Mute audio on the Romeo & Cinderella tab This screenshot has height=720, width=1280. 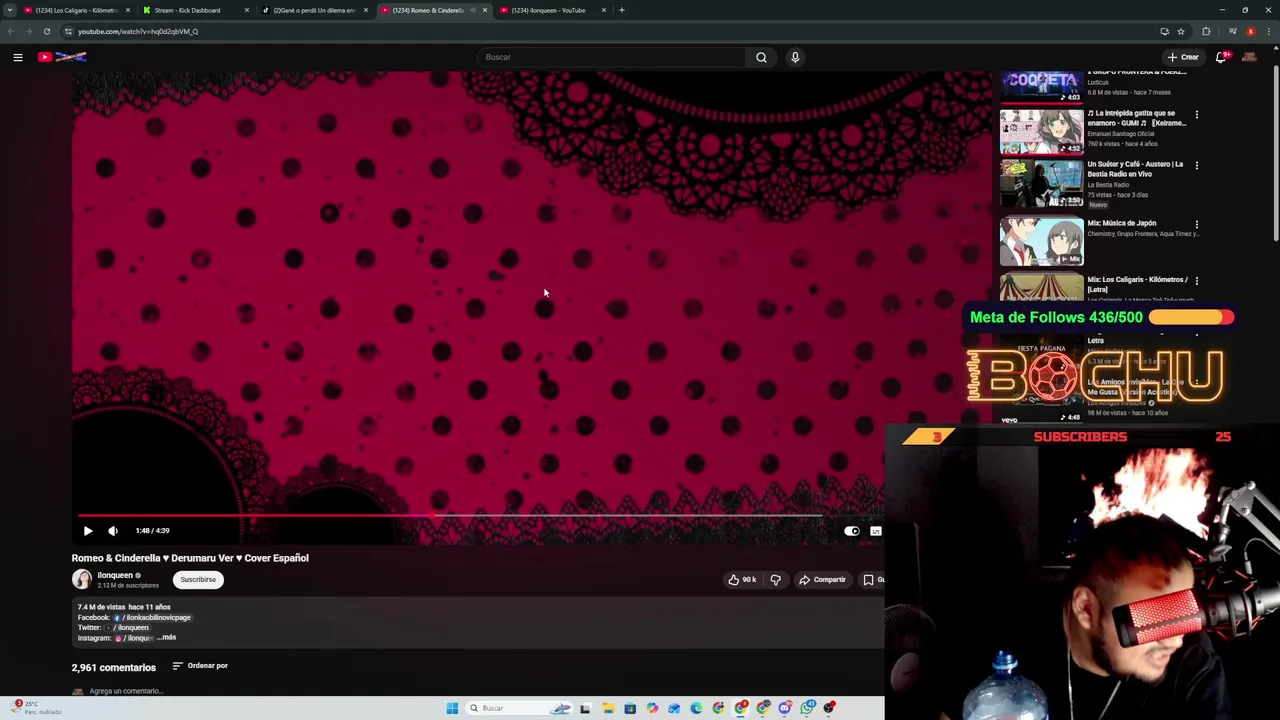click(x=473, y=10)
